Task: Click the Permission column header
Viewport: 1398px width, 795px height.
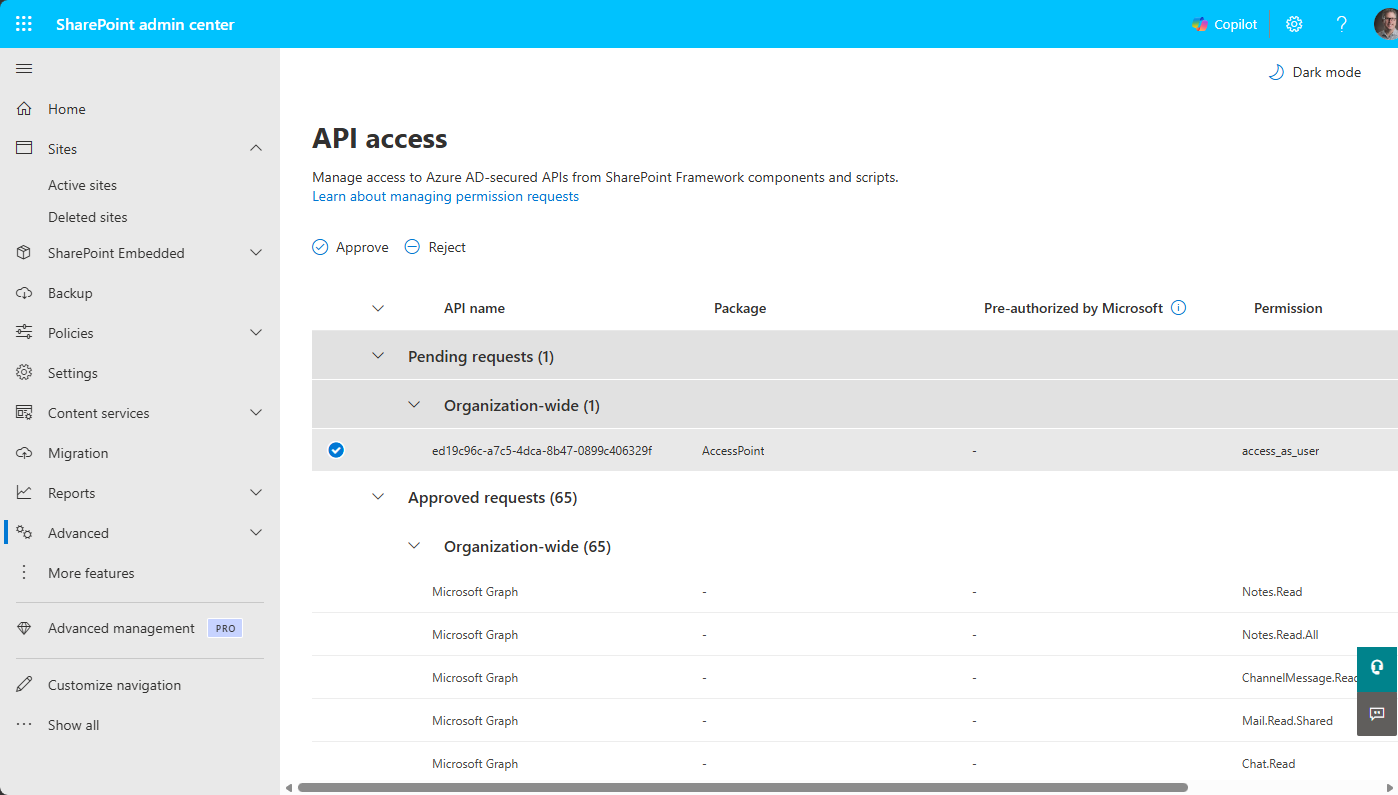Action: coord(1288,308)
